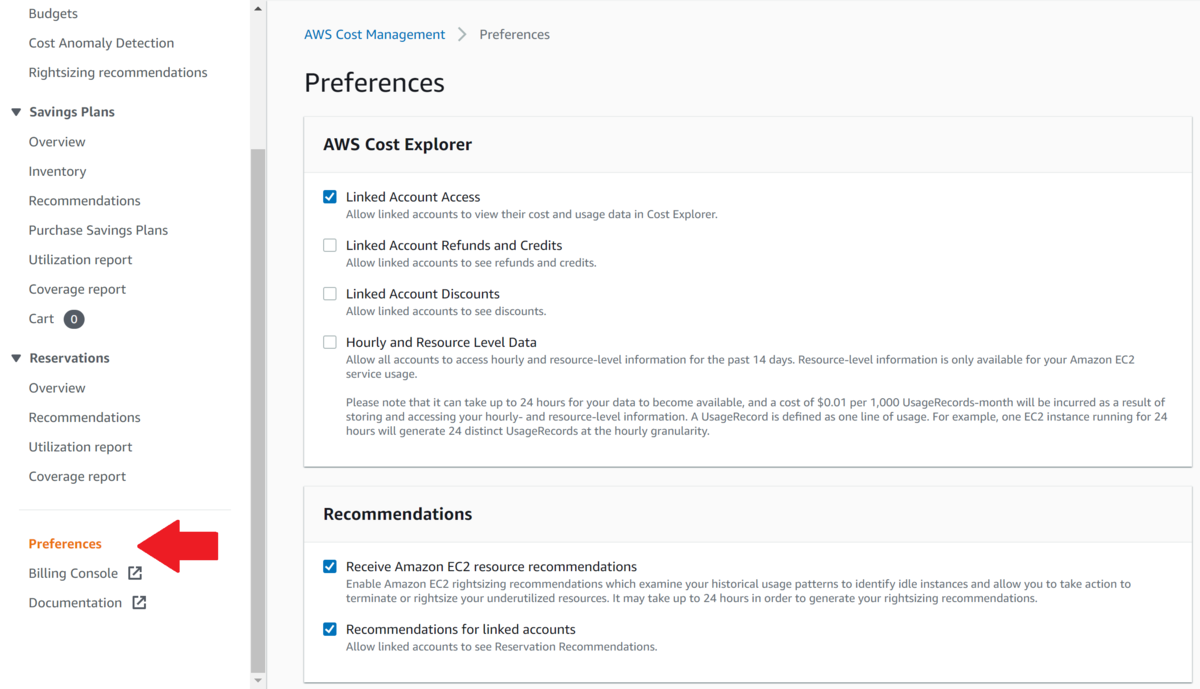This screenshot has height=689, width=1200.
Task: Click the Documentation external link icon
Action: click(139, 603)
